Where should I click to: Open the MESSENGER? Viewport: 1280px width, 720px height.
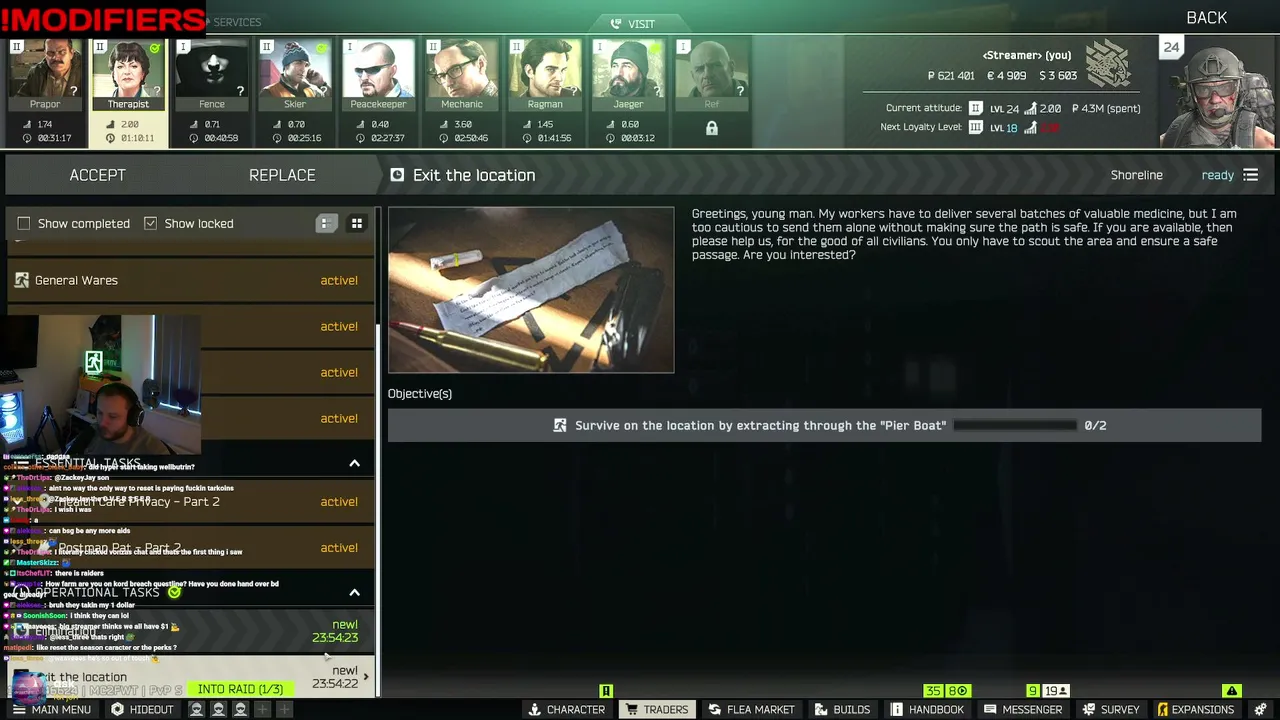[1023, 709]
